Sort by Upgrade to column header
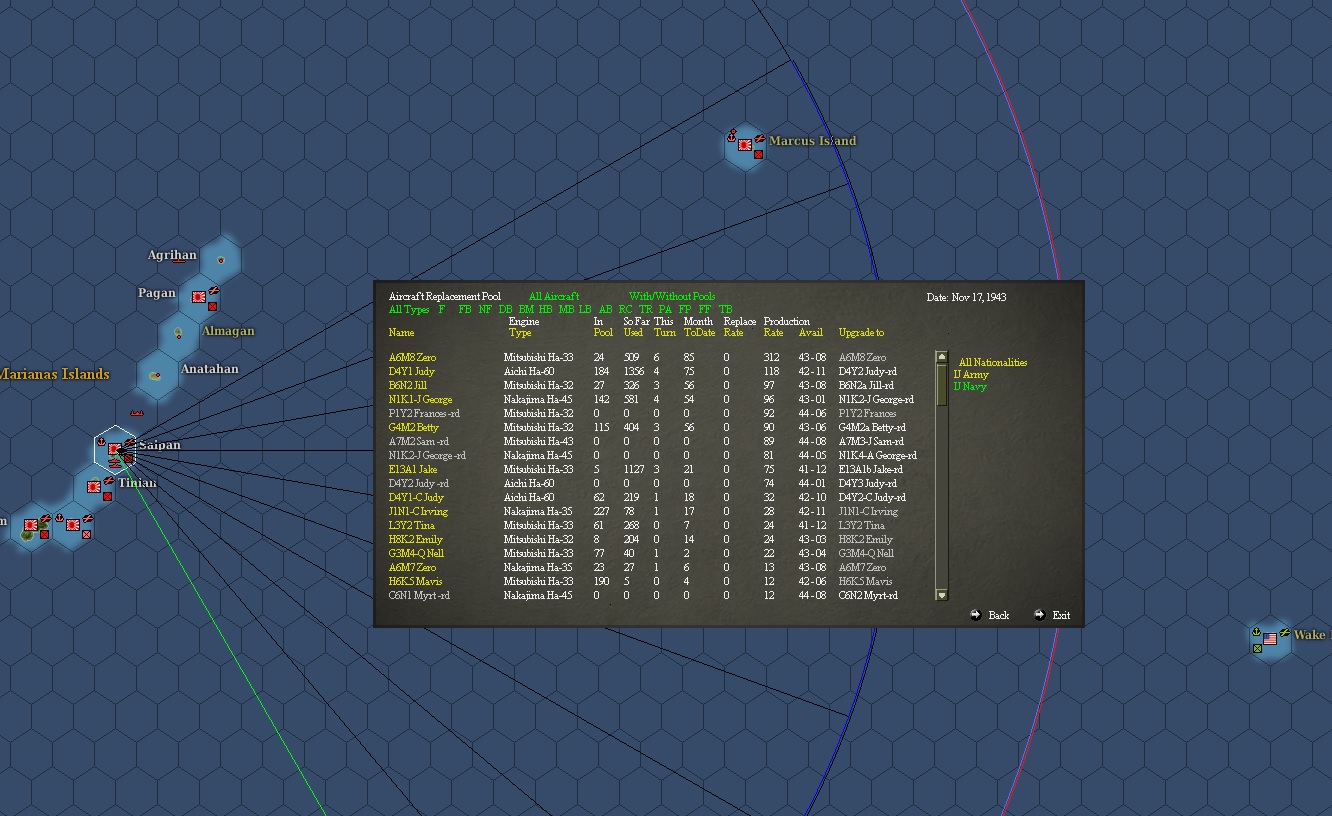 (x=861, y=333)
